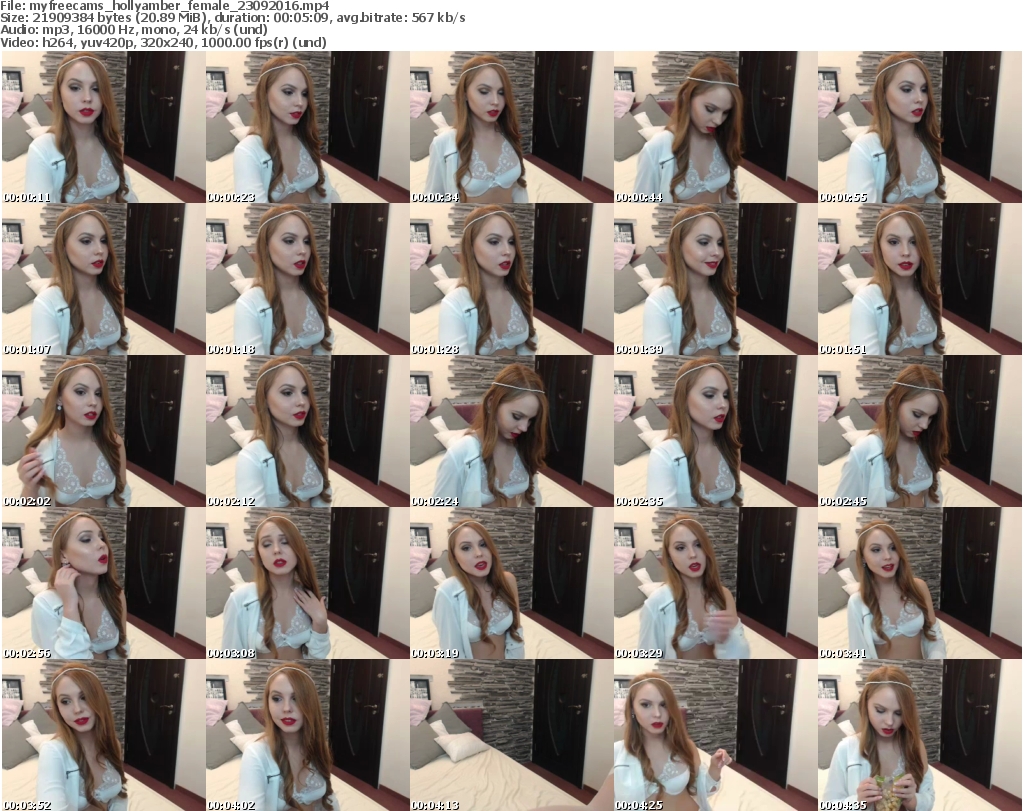Pick the last thumbnail at 00:04:35

point(920,735)
